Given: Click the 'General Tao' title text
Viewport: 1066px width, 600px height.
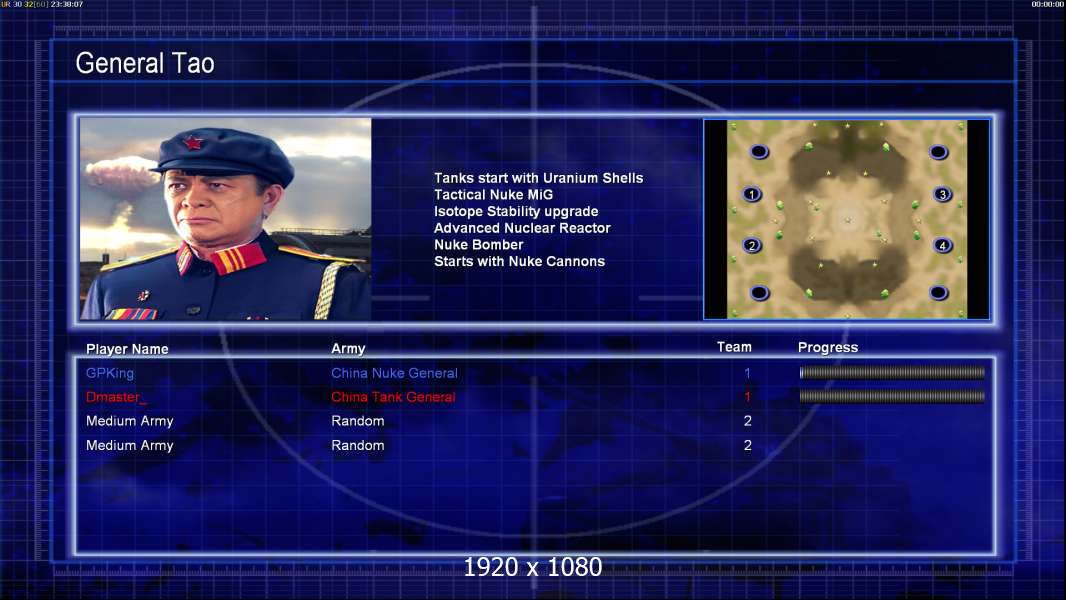Looking at the screenshot, I should pyautogui.click(x=145, y=63).
